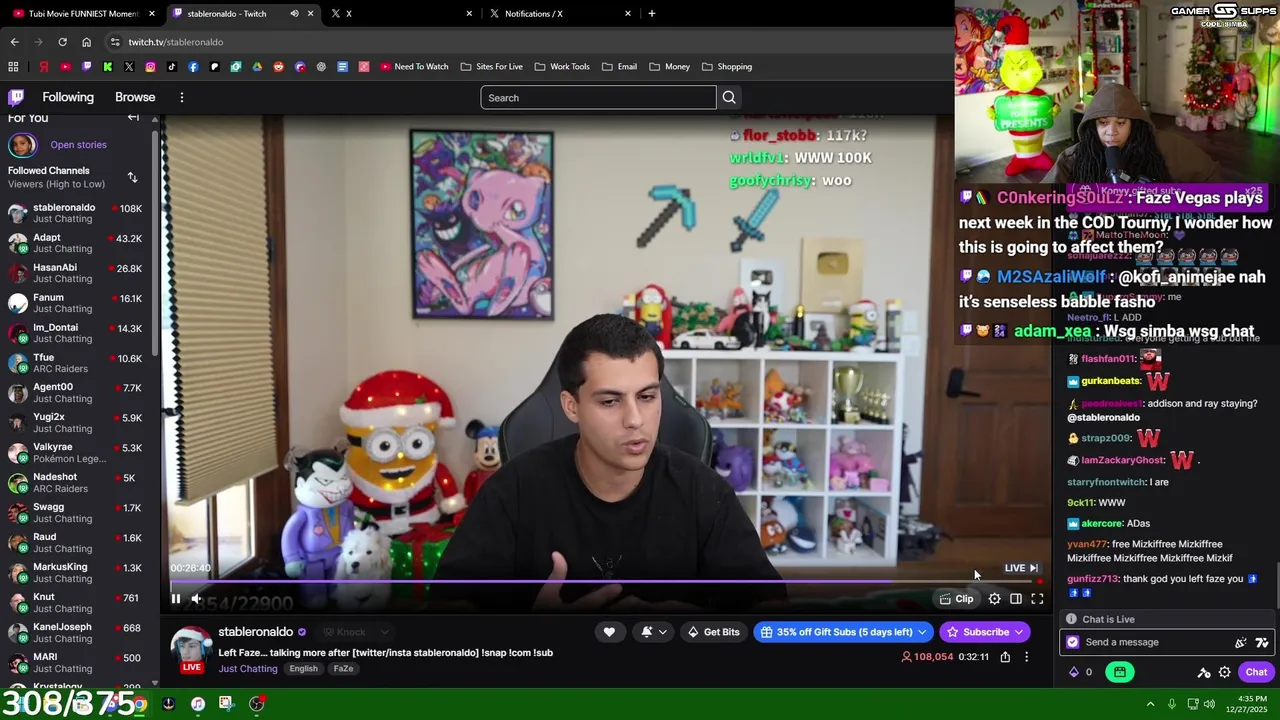Enter fullscreen on the video player
Screen dimensions: 1280x720
click(x=1037, y=599)
